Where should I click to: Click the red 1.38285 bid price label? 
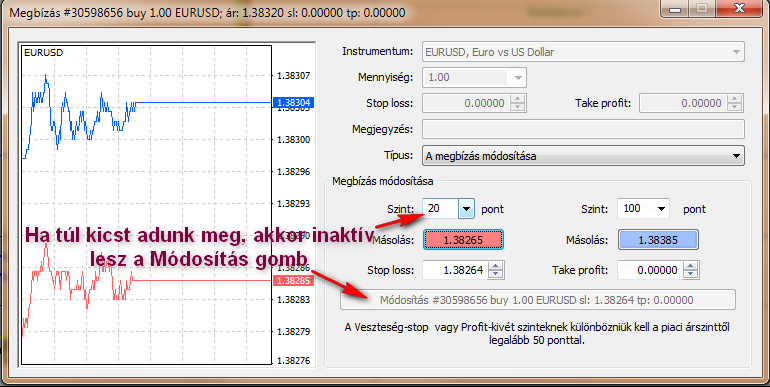(293, 280)
